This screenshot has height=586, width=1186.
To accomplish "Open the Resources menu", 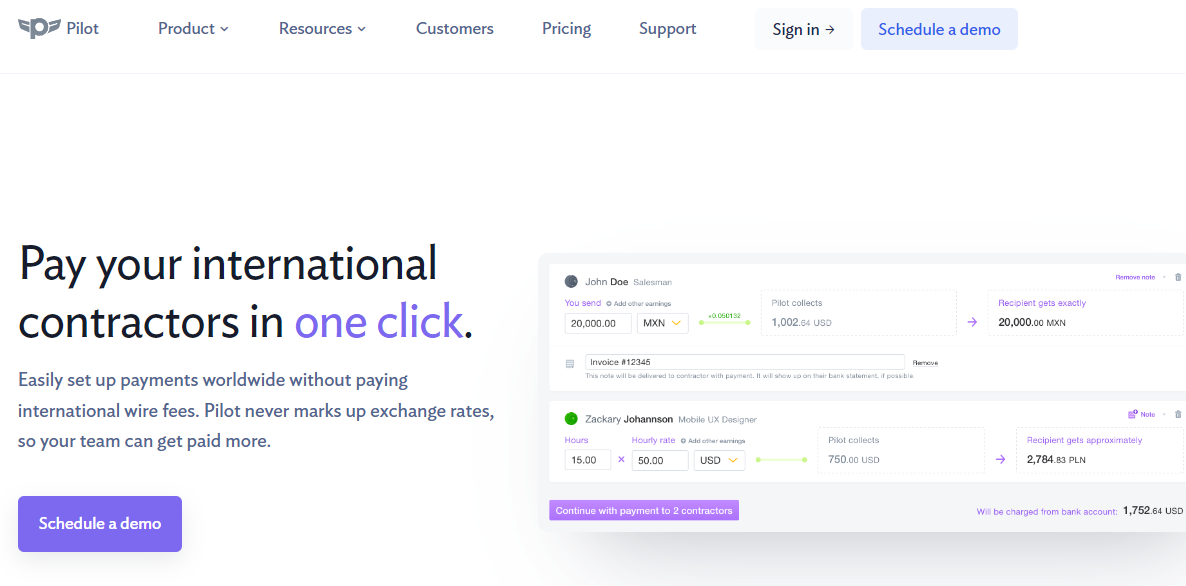I will click(x=322, y=28).
